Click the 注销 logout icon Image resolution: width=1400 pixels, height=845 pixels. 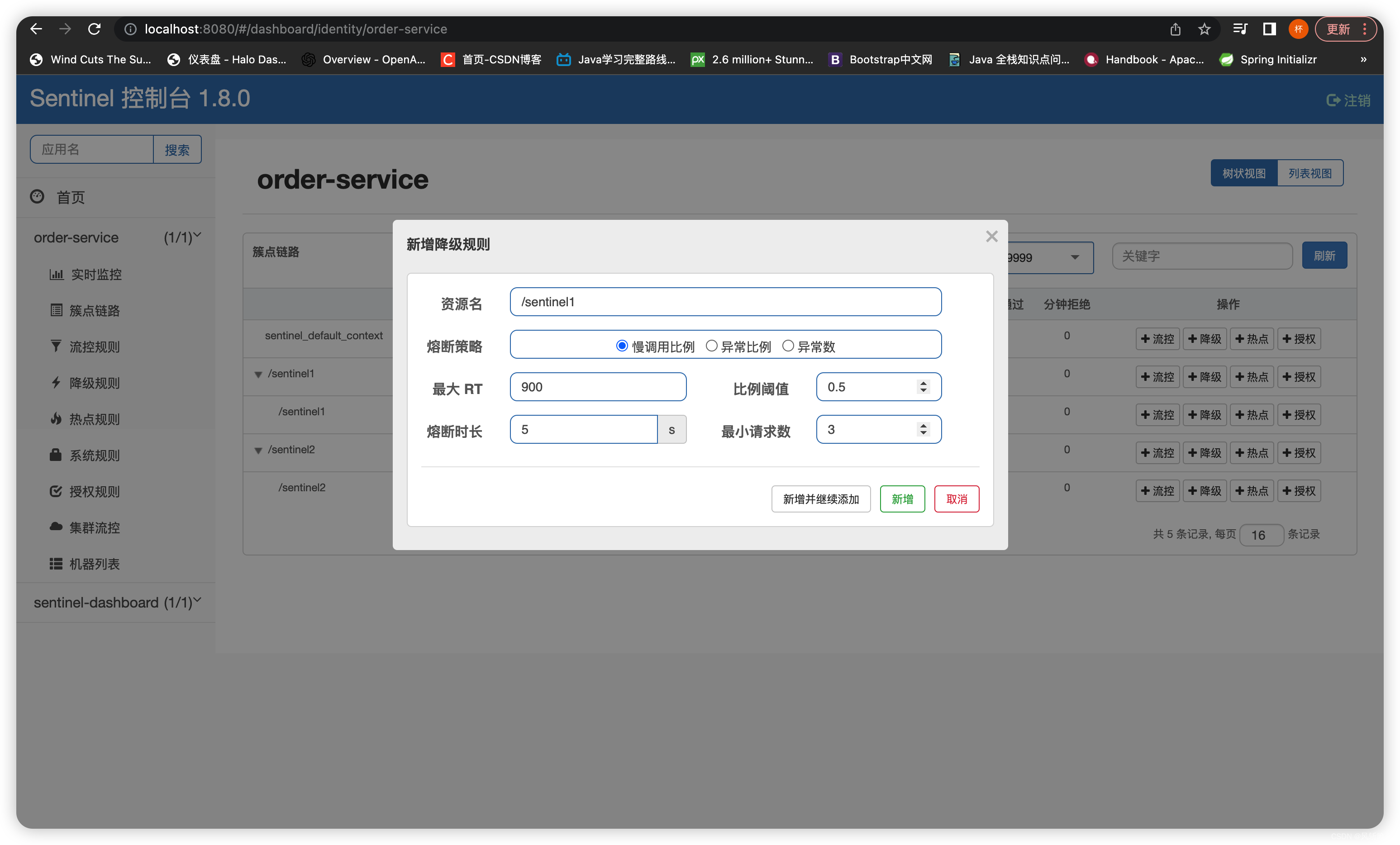pos(1333,100)
